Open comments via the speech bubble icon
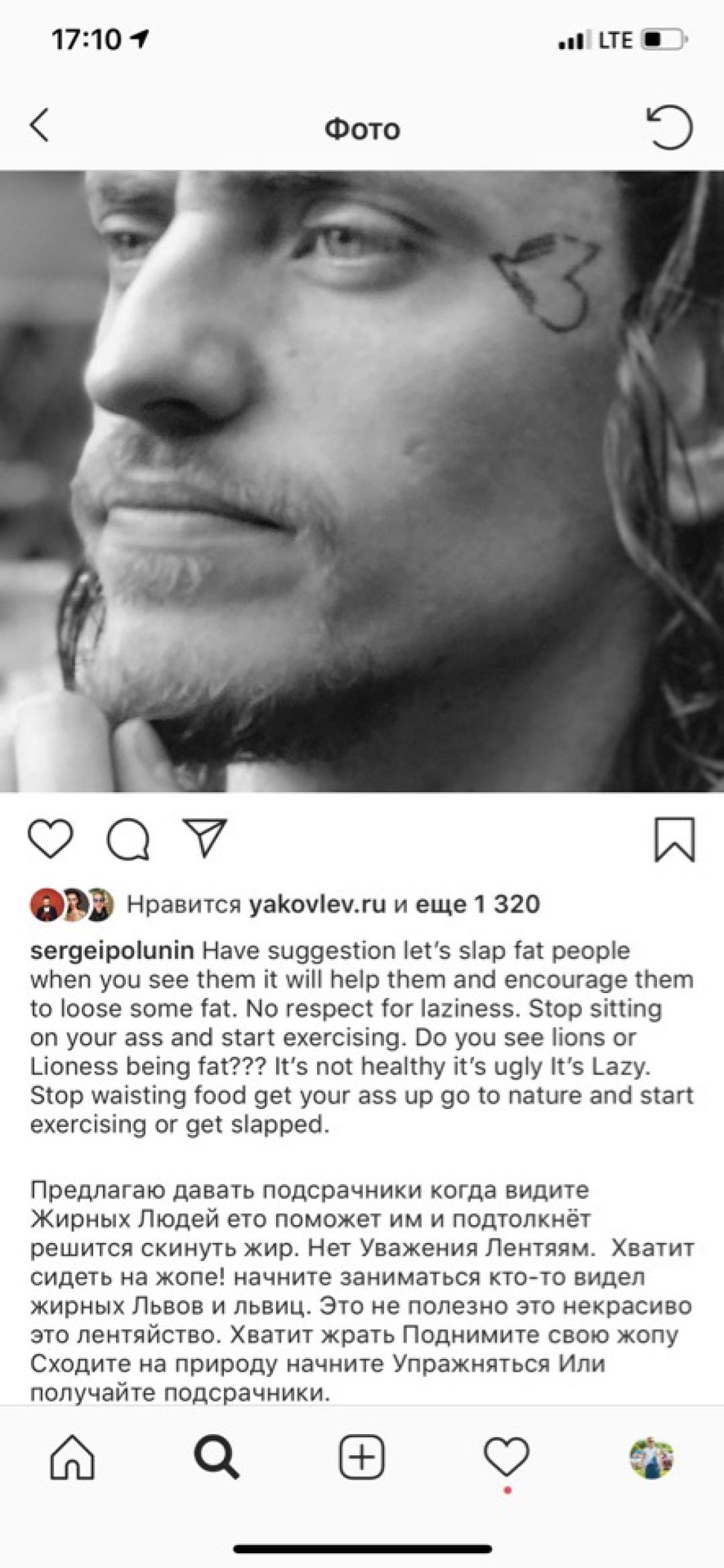Image resolution: width=724 pixels, height=1568 pixels. [x=128, y=839]
